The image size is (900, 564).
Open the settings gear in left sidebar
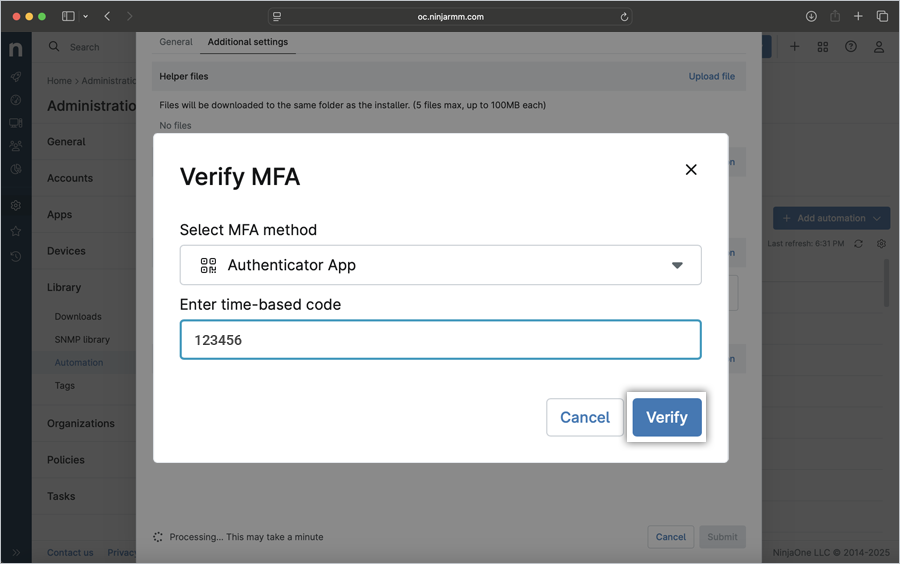(16, 205)
